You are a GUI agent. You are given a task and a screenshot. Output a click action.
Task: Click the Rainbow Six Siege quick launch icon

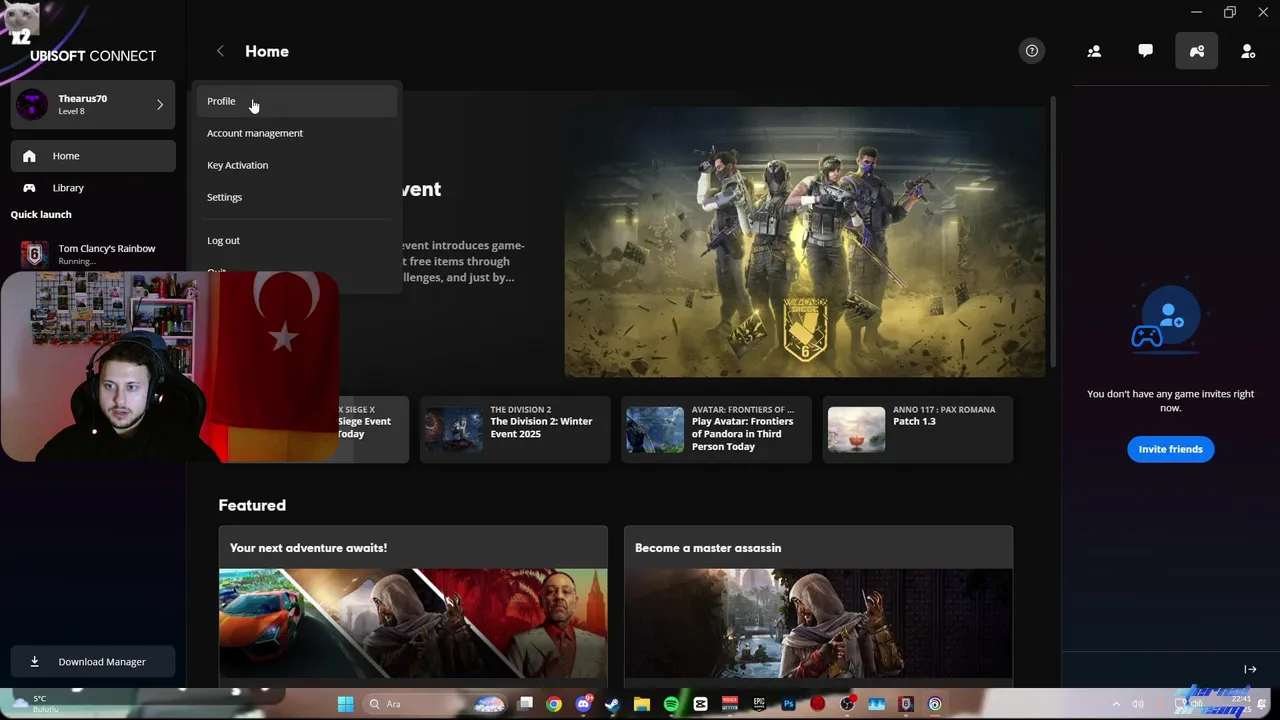[x=34, y=254]
